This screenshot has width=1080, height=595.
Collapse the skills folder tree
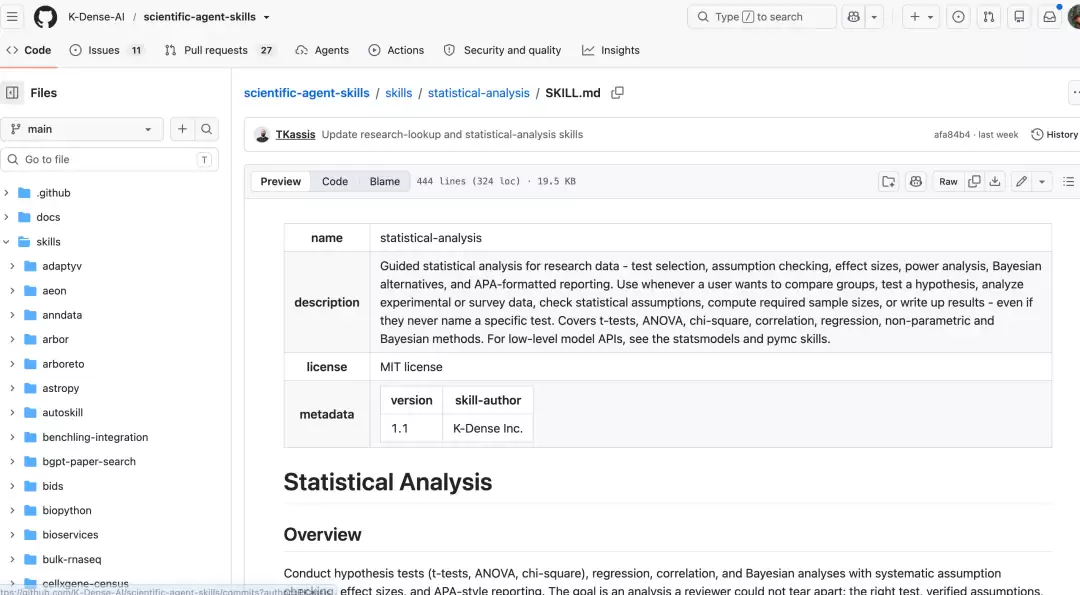tap(6, 242)
